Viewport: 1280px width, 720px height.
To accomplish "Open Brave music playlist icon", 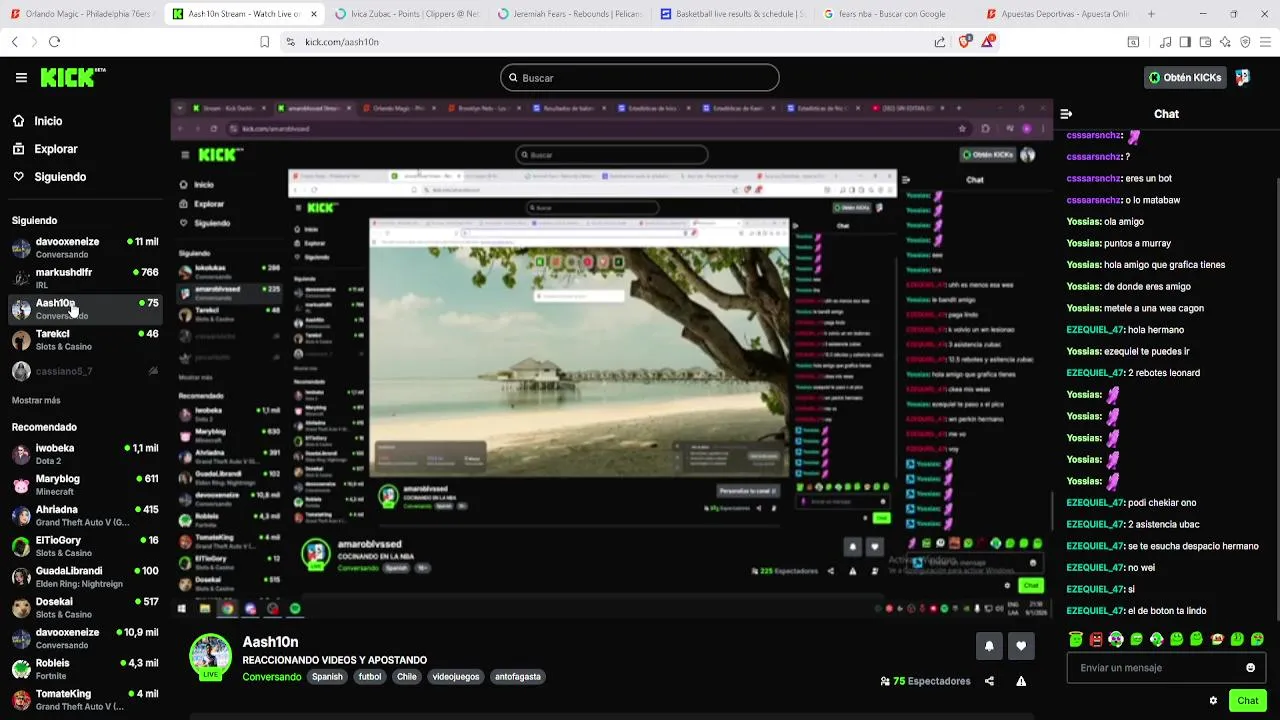I will click(1165, 42).
